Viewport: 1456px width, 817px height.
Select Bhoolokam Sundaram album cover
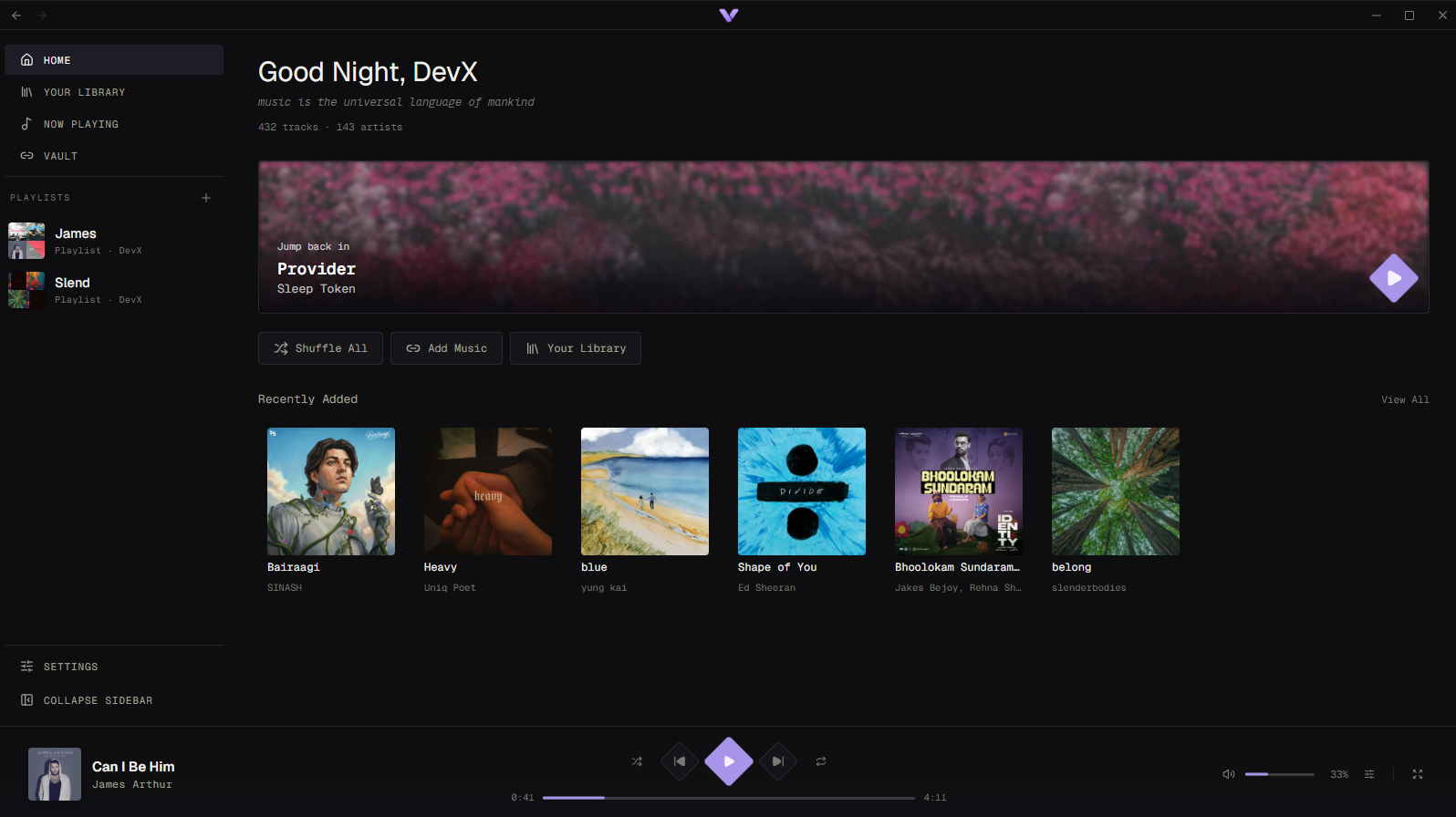coord(959,491)
